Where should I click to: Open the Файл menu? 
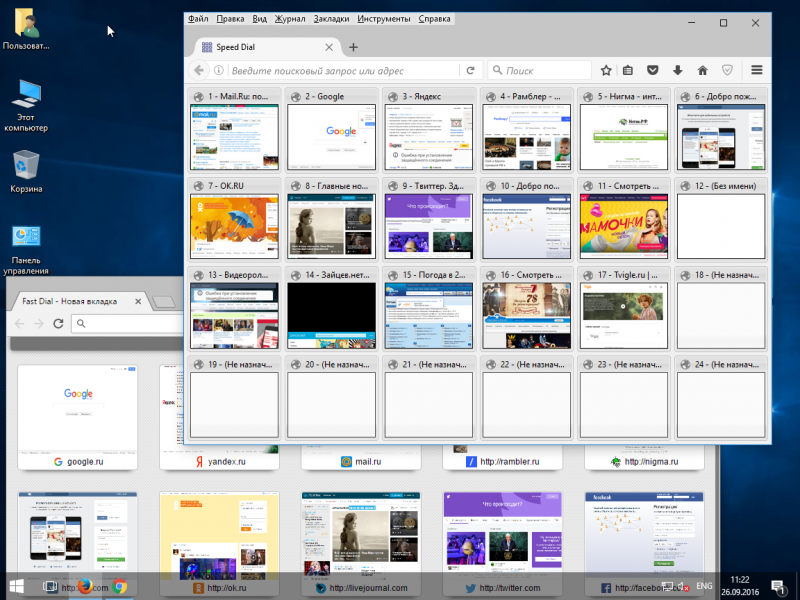[198, 19]
